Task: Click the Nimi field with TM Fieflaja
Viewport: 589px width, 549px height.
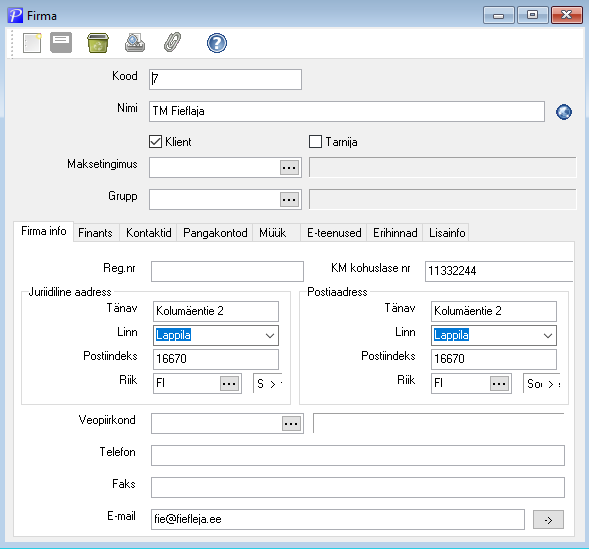Action: 347,111
